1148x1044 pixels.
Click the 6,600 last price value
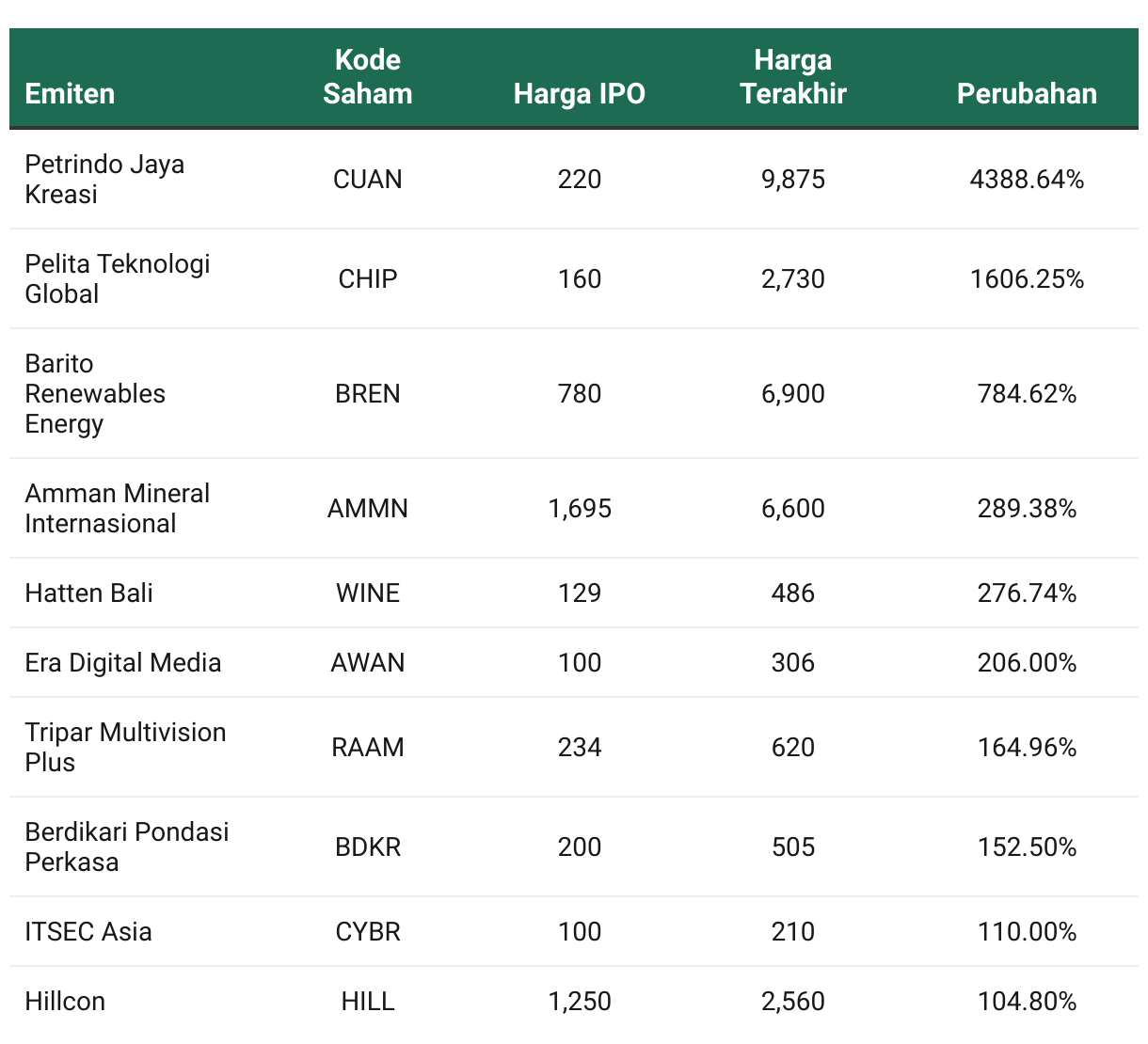point(792,508)
